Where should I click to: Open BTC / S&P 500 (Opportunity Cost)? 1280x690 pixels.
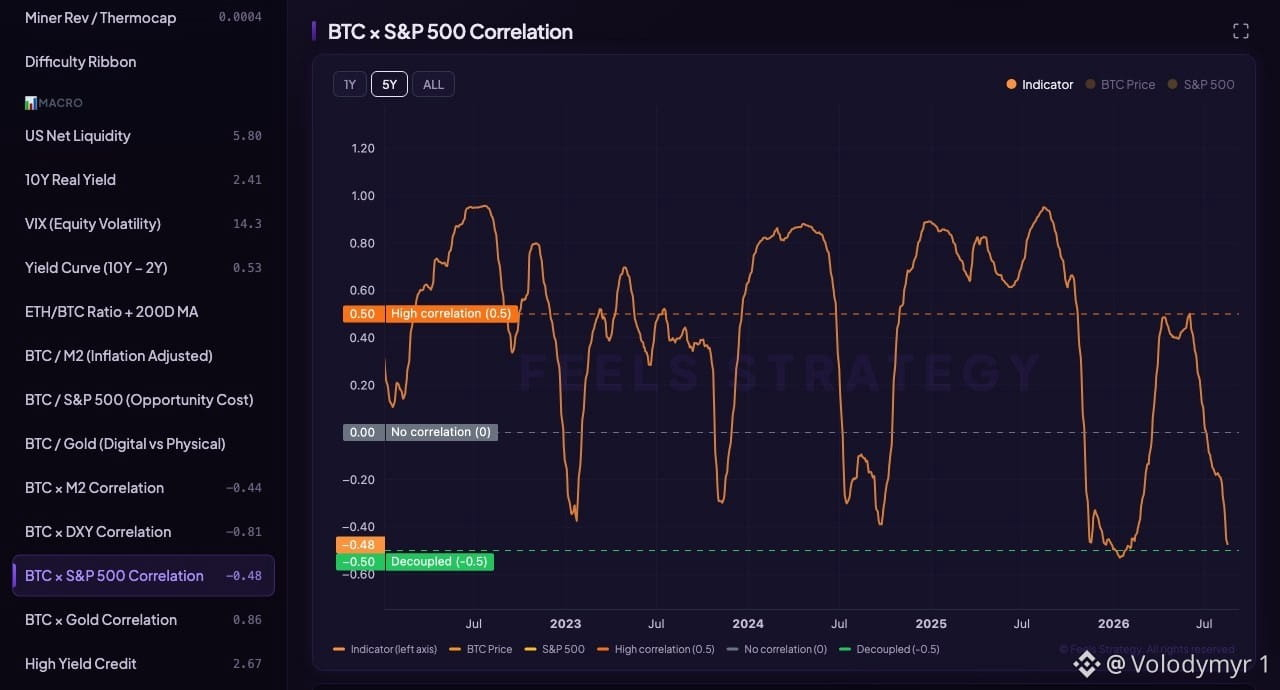[143, 399]
